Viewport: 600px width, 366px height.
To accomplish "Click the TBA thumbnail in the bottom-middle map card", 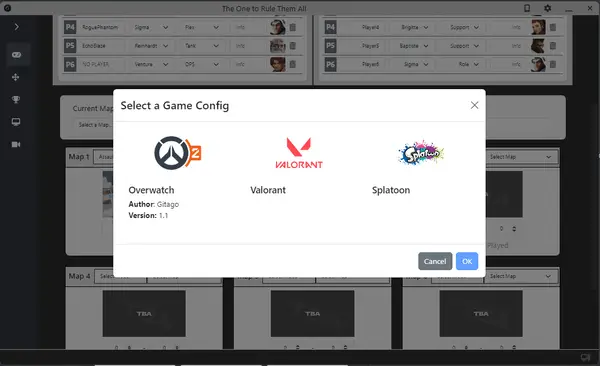I will click(x=312, y=314).
